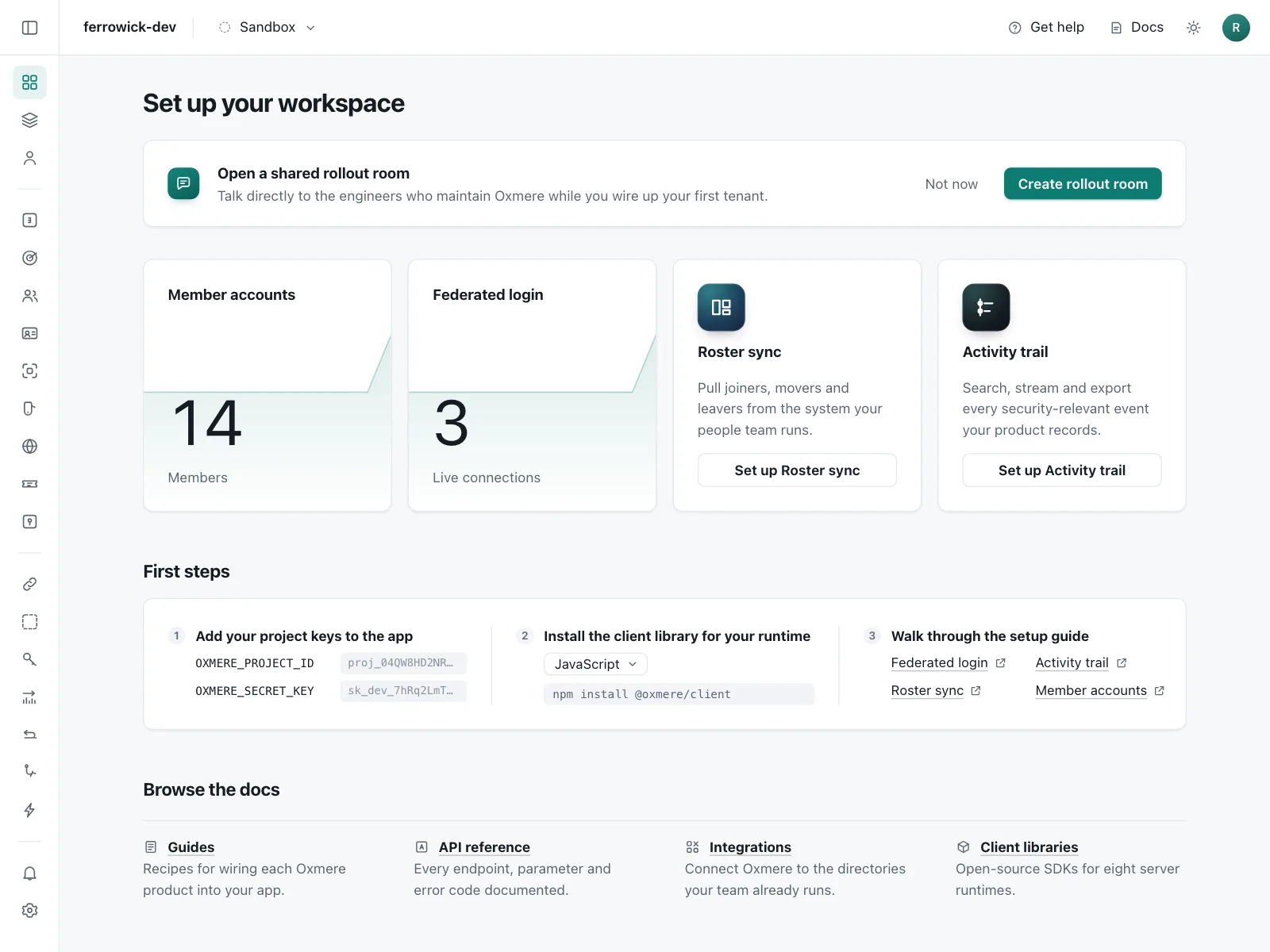Open the Member accounts setup guide link
Screen dimensions: 1270x952
click(x=1099, y=691)
